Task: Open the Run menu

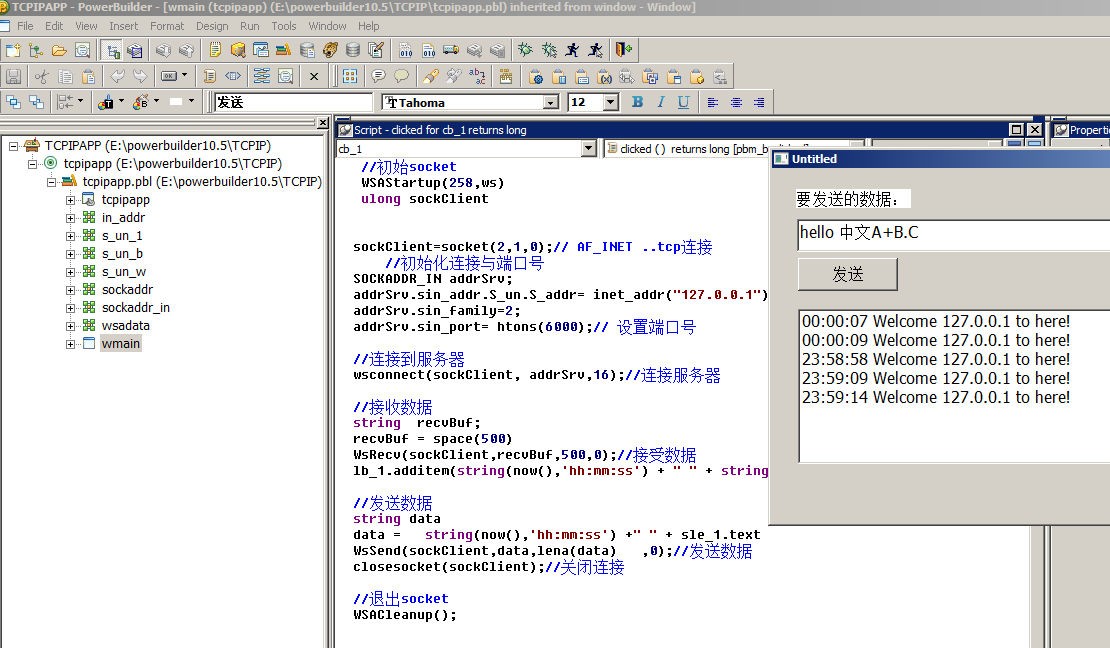Action: [x=249, y=26]
